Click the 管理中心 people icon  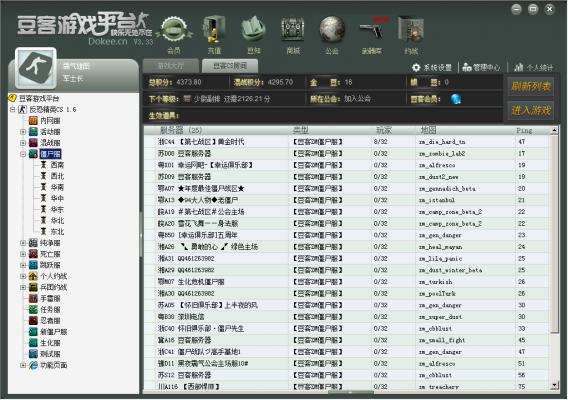pyautogui.click(x=467, y=67)
